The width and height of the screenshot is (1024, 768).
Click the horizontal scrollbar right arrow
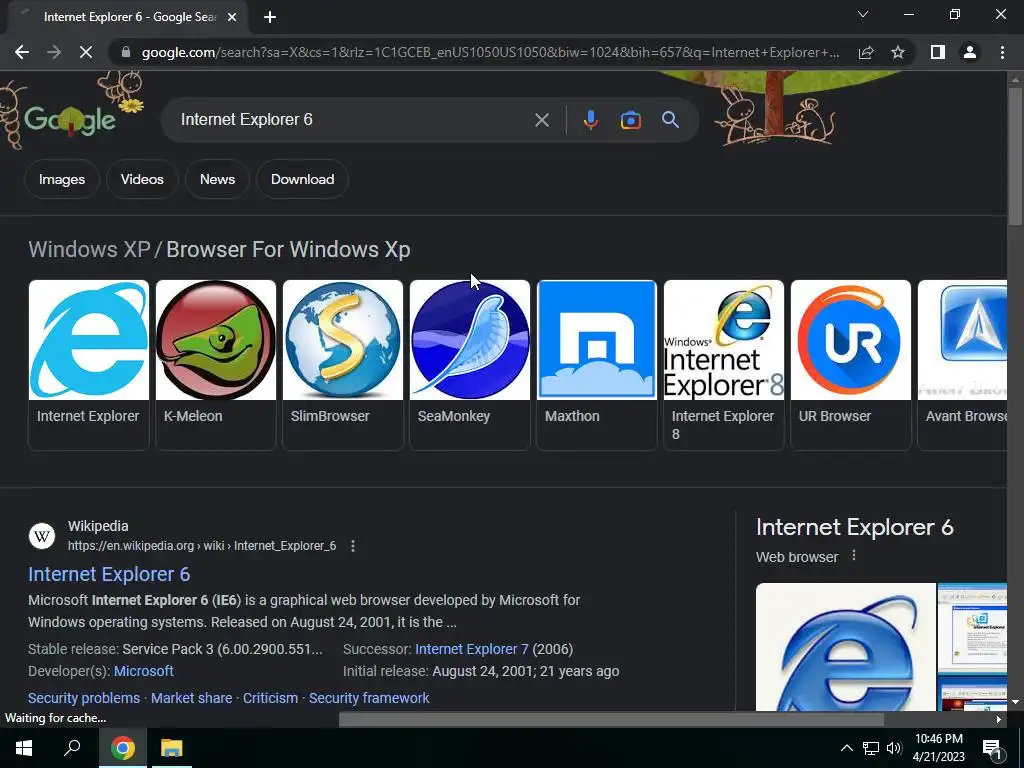(999, 719)
